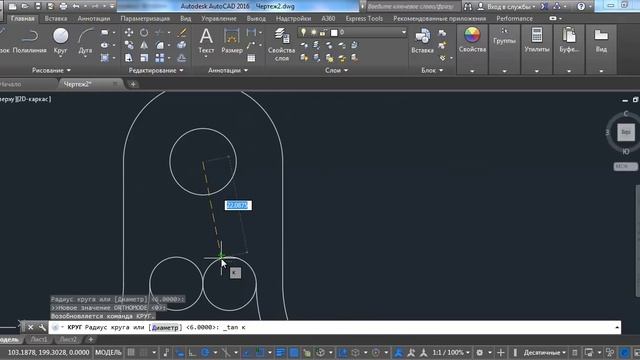640x360 pixels.
Task: Open the 1:1 / 100% annotation scale dropdown
Action: tap(451, 352)
